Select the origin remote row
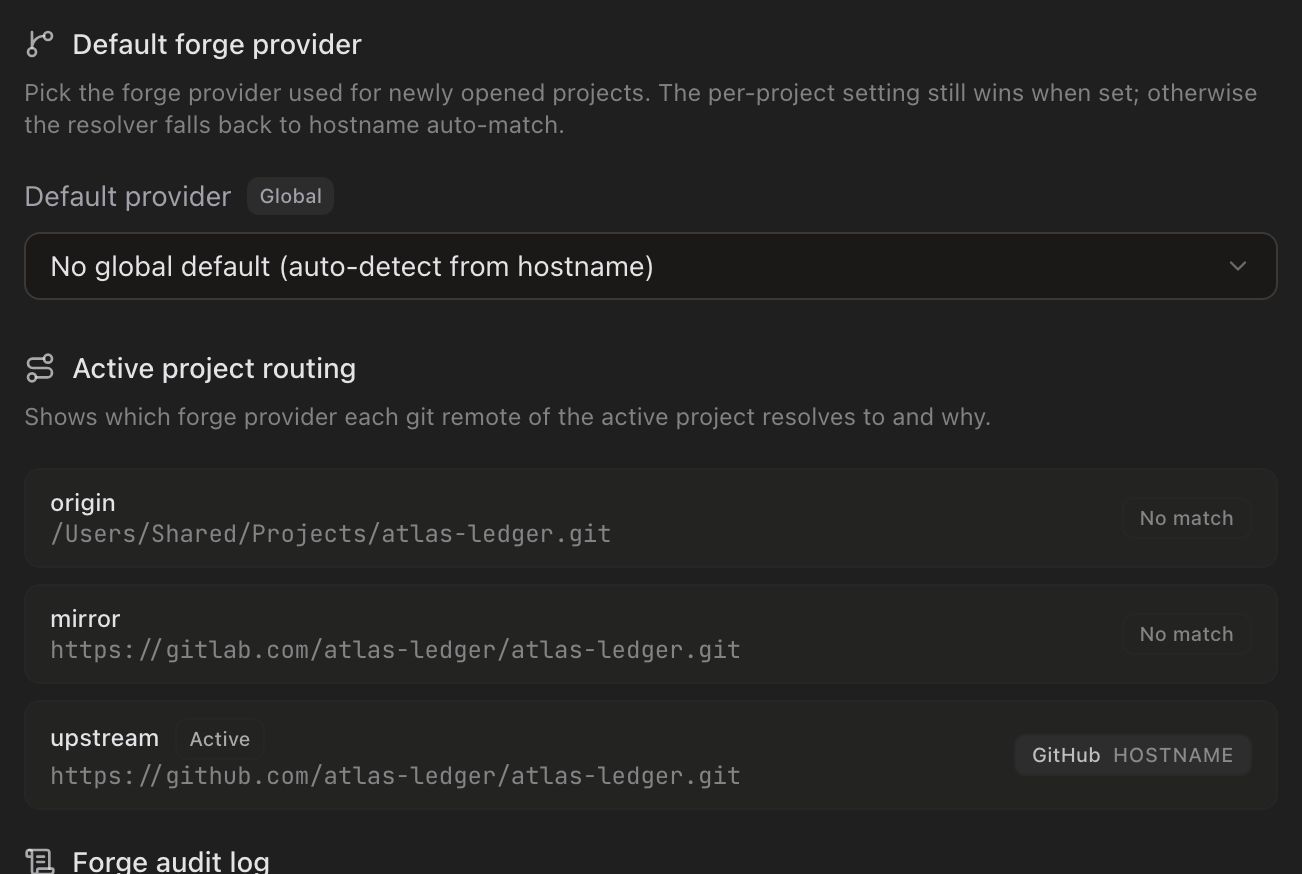Viewport: 1302px width, 874px height. (650, 518)
